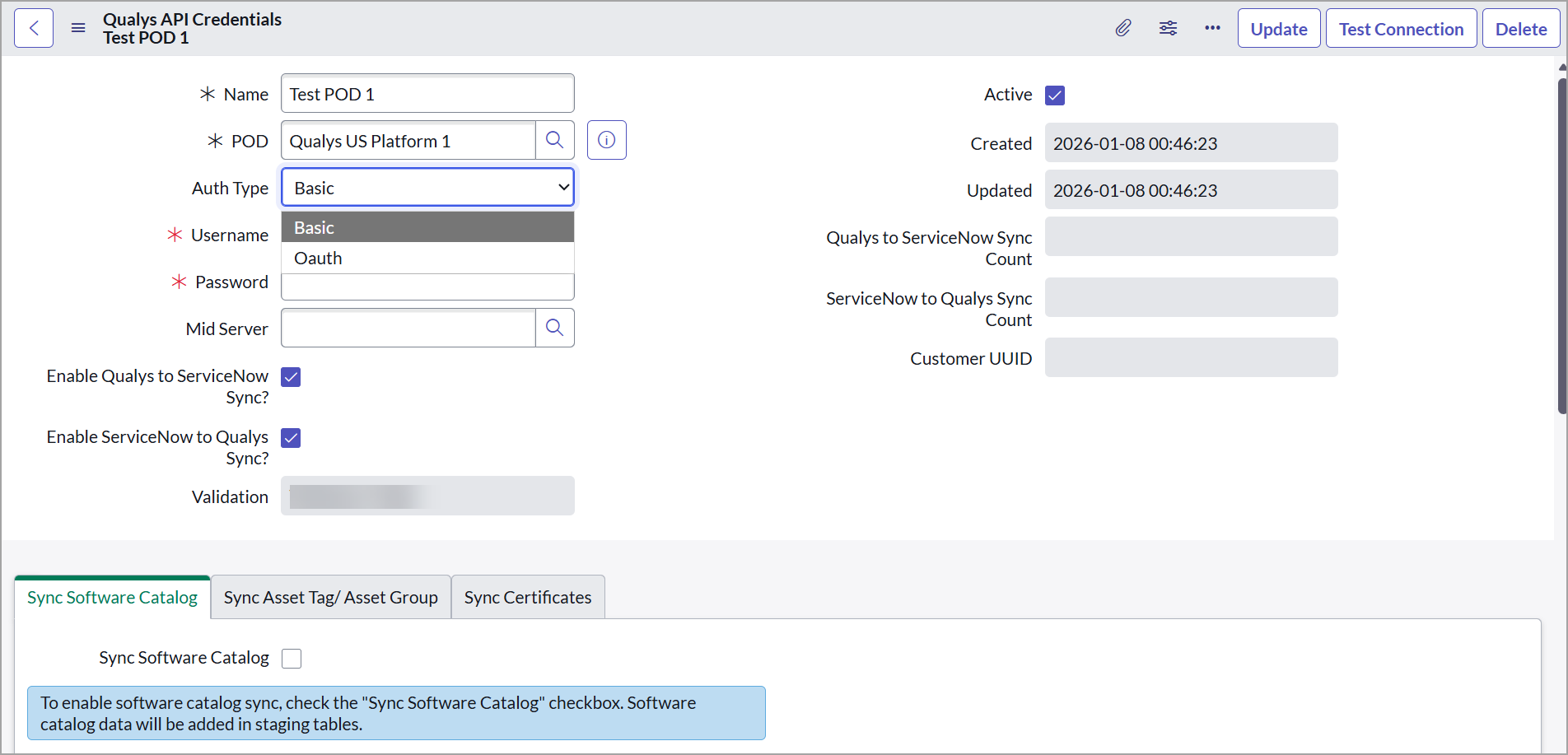The height and width of the screenshot is (755, 1568).
Task: Click the Mid Server lookup magnifier icon
Action: click(x=555, y=328)
